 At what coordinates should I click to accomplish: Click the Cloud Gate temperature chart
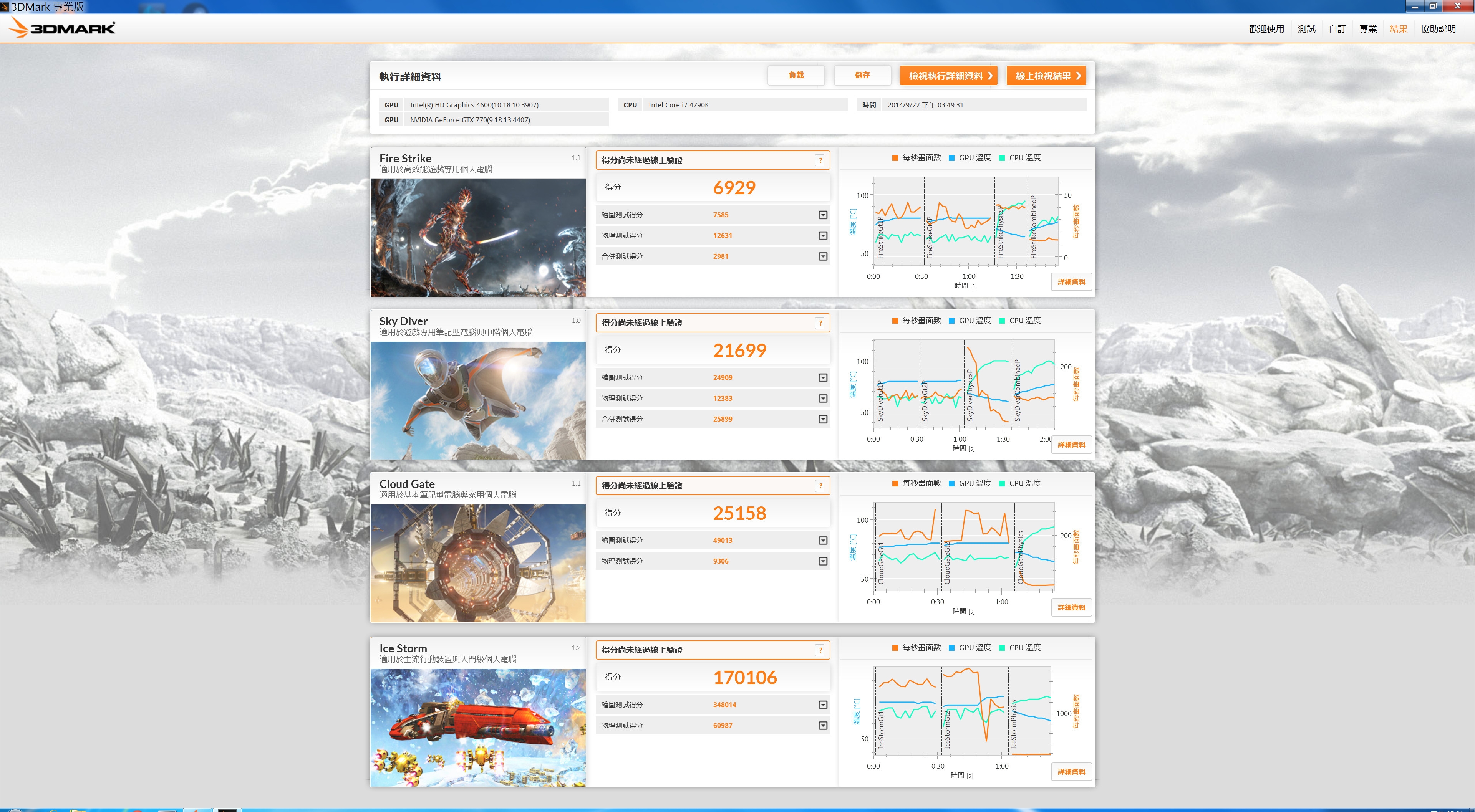pos(964,547)
